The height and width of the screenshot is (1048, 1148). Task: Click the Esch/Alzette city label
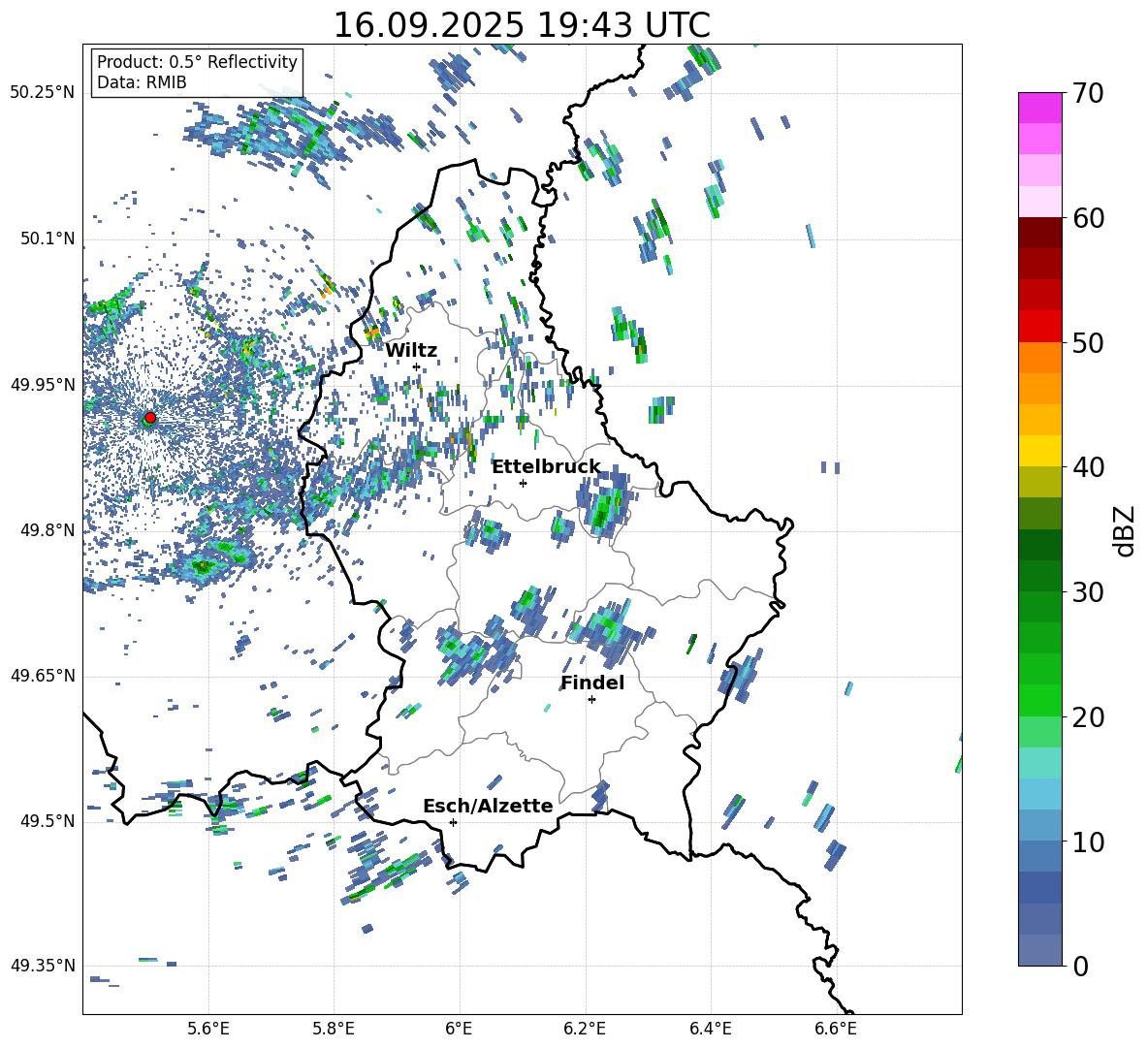[488, 807]
